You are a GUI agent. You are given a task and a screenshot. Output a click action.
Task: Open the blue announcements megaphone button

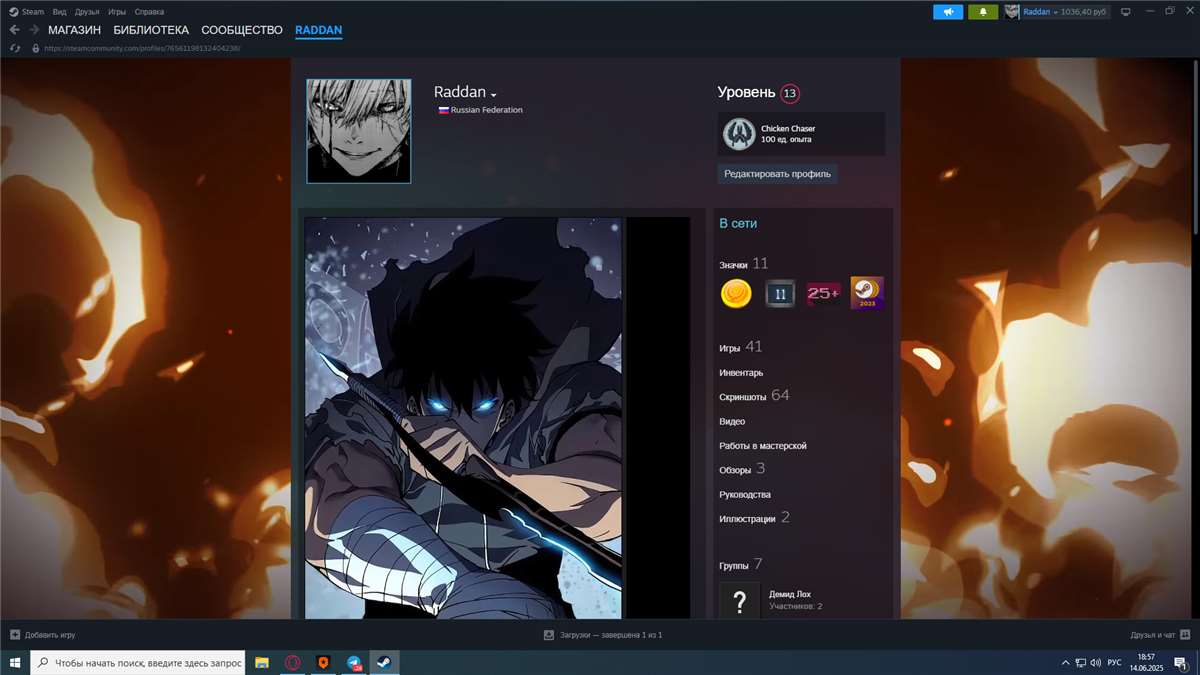(x=948, y=12)
